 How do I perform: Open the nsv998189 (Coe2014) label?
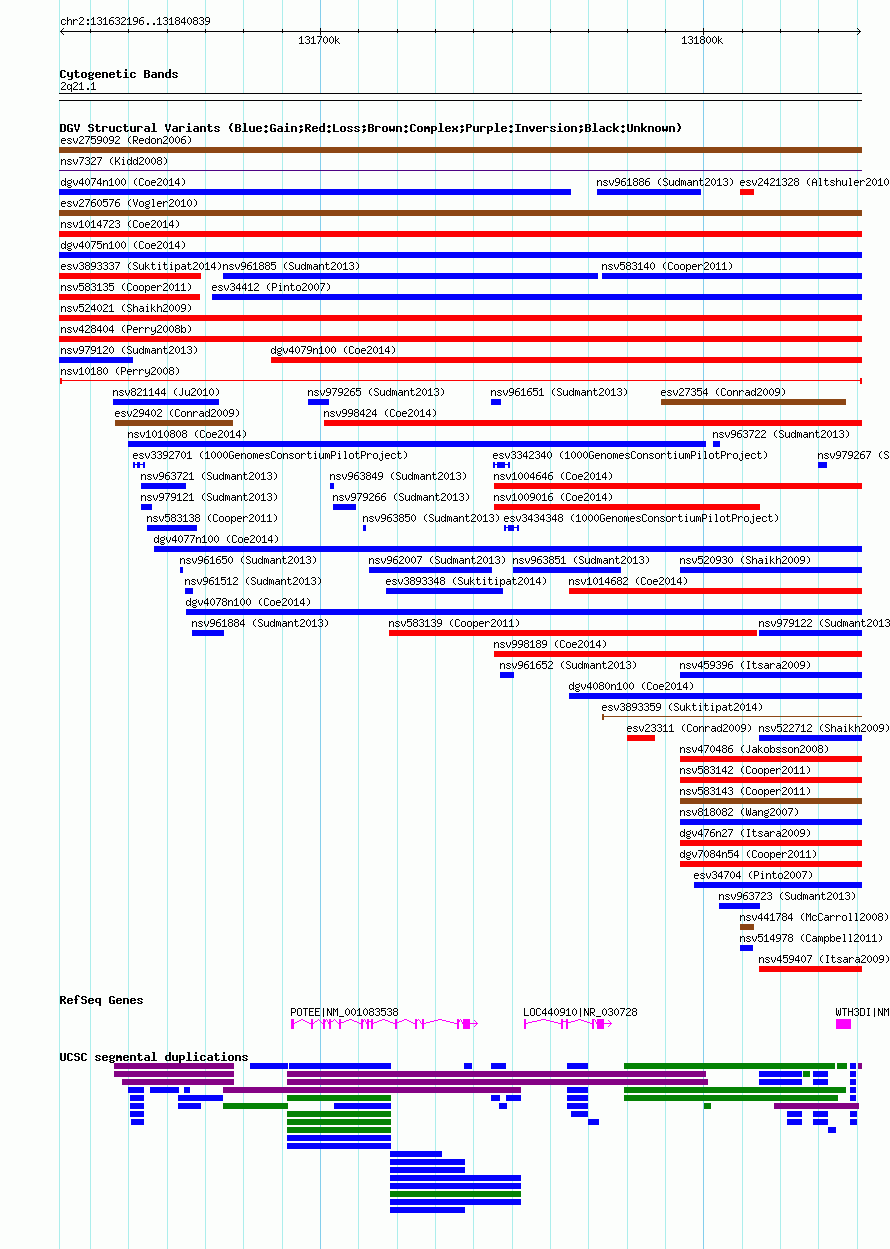[550, 644]
